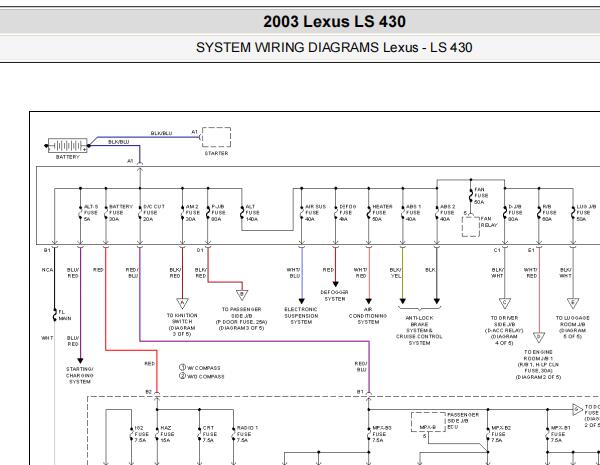Click the P-J/B FUSE 60A label
600x465 pixels.
click(x=218, y=213)
